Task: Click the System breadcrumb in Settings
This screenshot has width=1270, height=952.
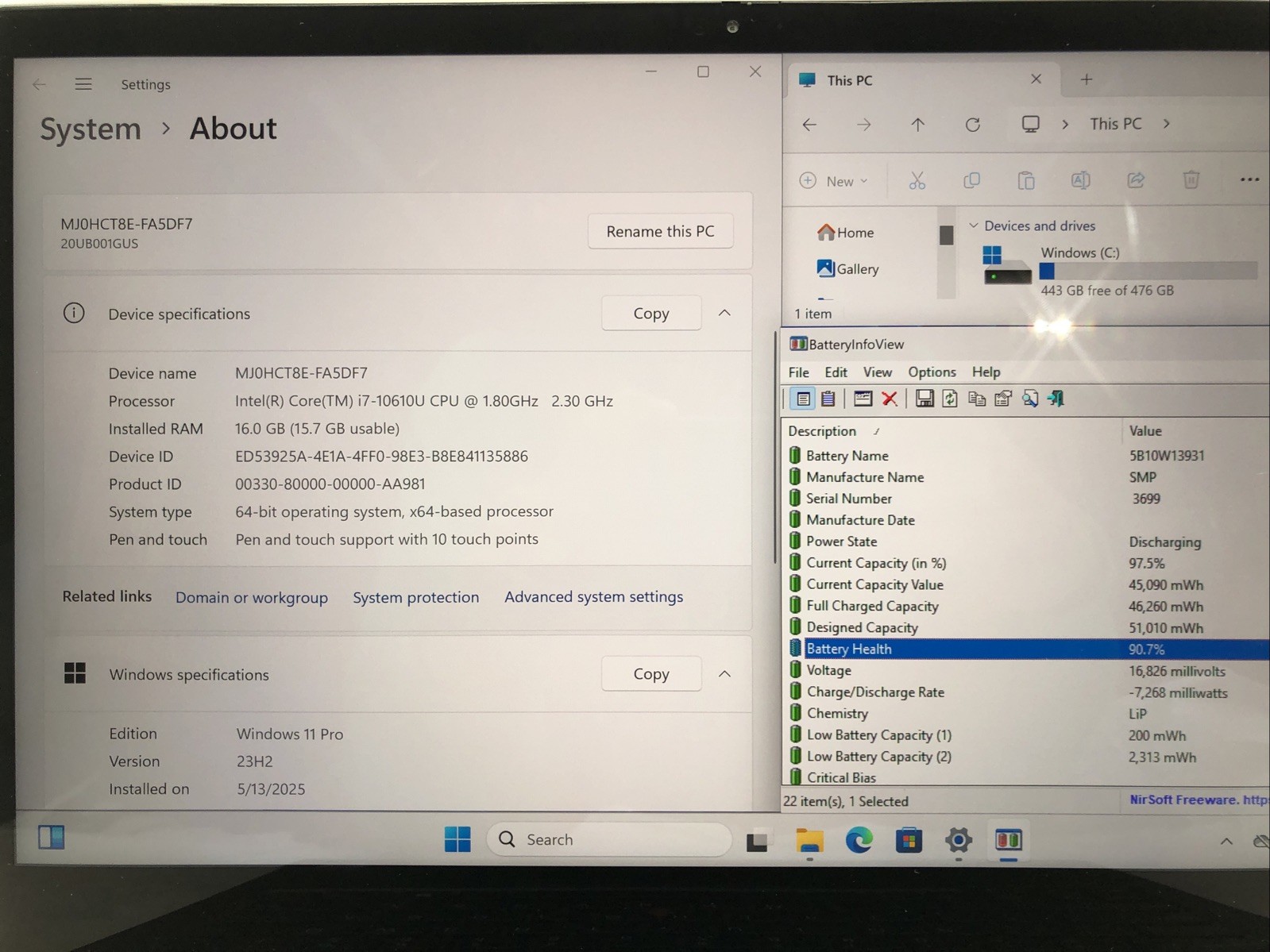Action: pyautogui.click(x=91, y=129)
